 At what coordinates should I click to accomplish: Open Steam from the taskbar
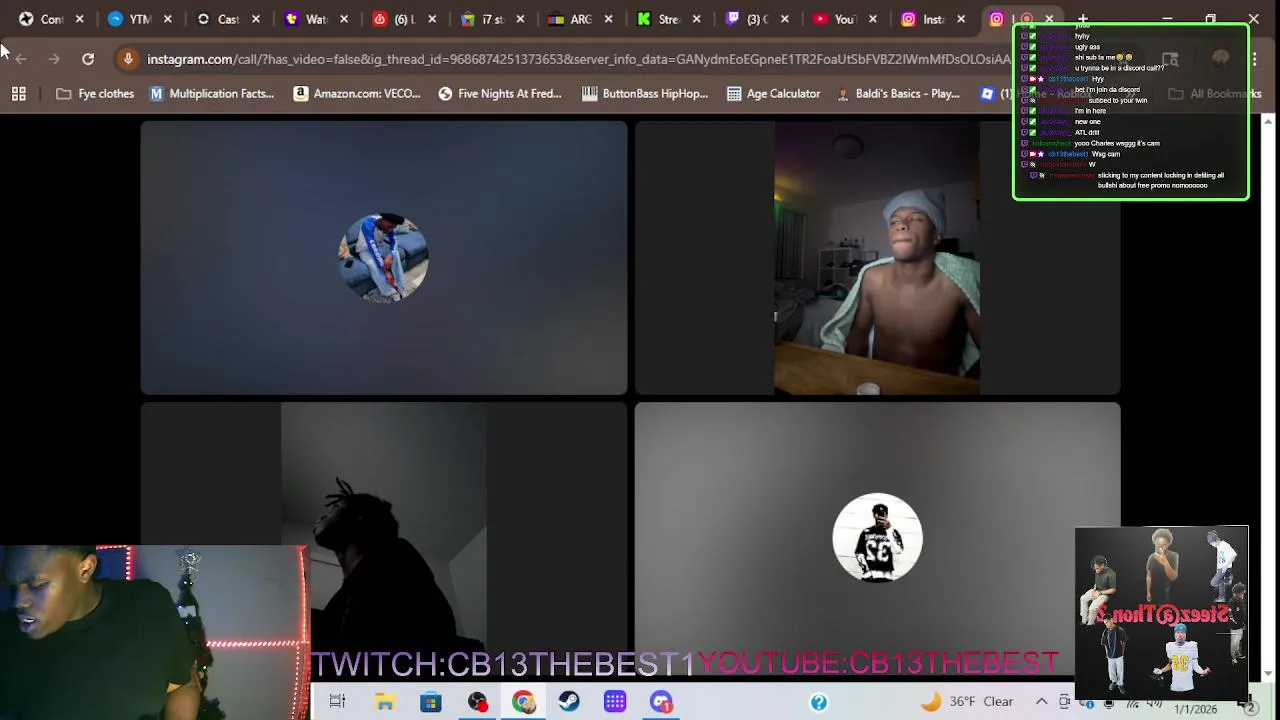(x=569, y=702)
